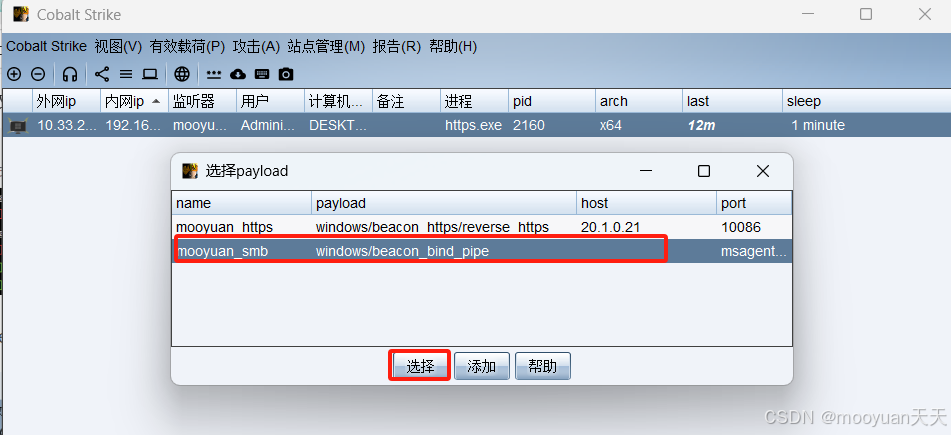Screen dimensions: 951x435
Task: Open the 报告(R) menu
Action: click(397, 46)
